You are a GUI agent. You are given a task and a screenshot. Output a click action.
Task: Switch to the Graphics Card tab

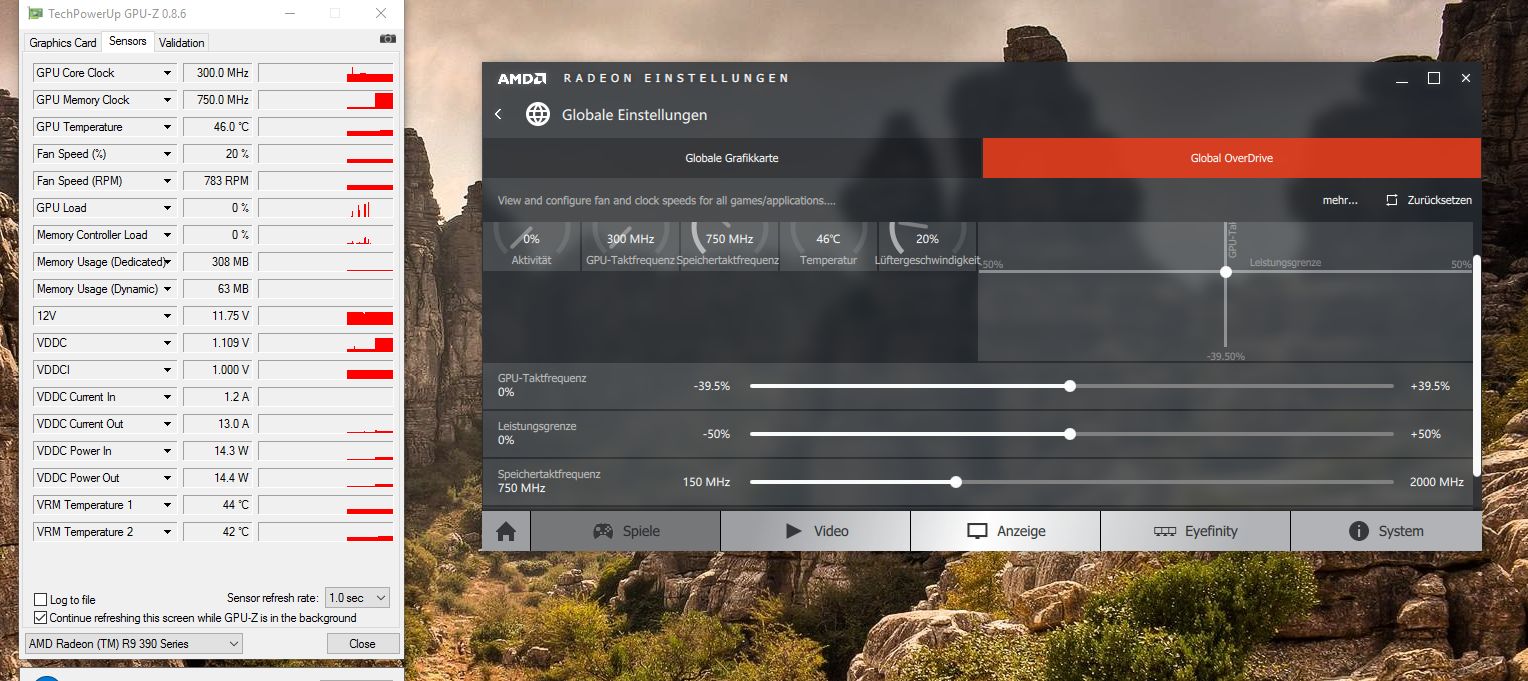[x=63, y=43]
